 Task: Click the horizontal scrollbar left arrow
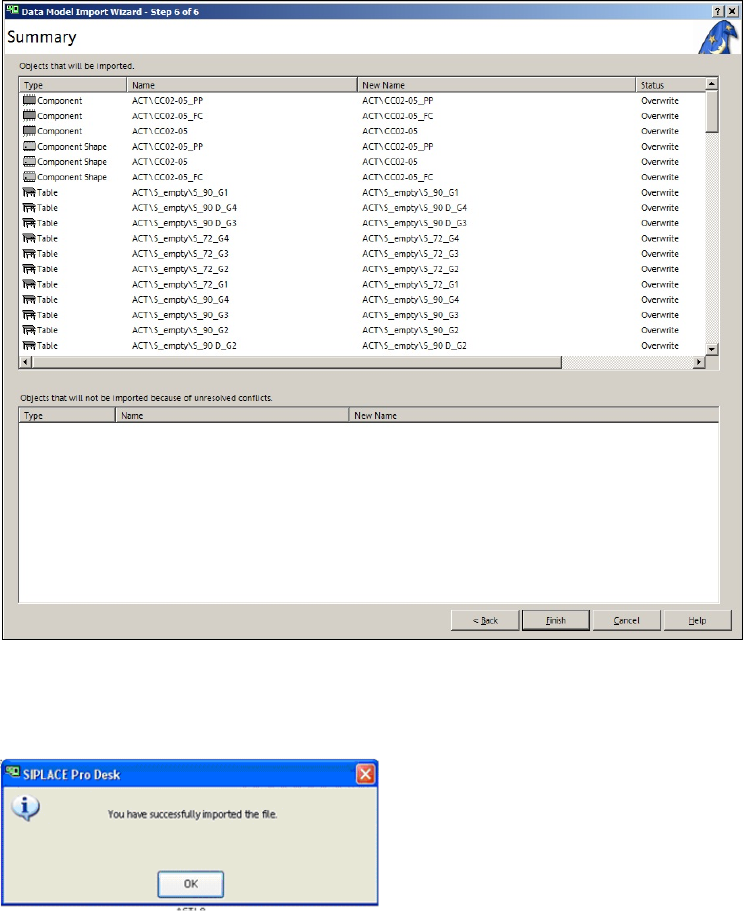click(26, 362)
